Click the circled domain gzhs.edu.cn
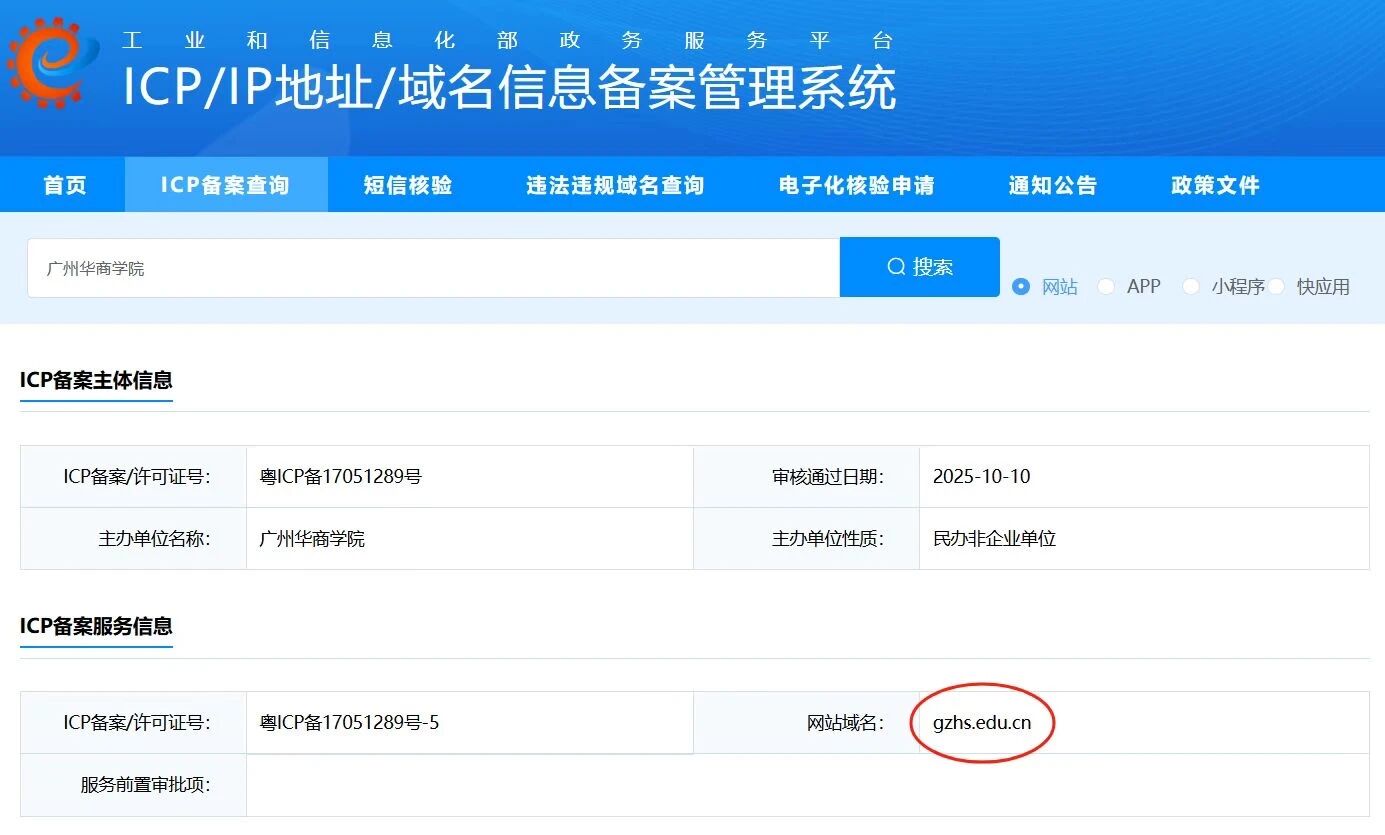 click(981, 722)
